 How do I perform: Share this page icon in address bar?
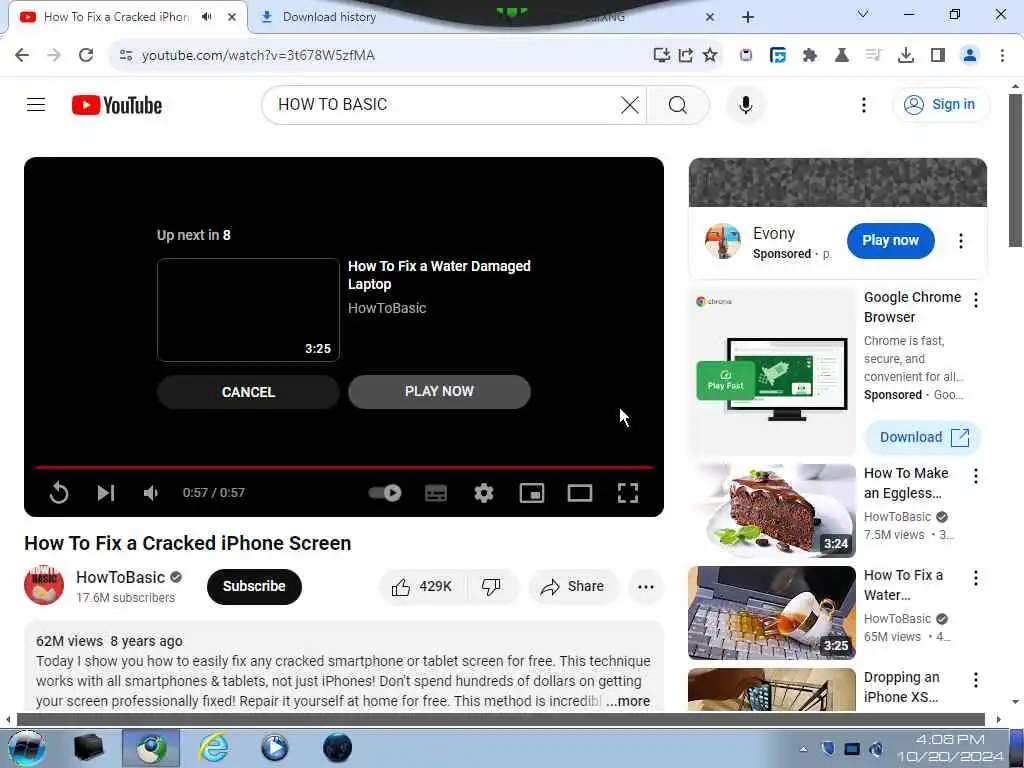(686, 56)
